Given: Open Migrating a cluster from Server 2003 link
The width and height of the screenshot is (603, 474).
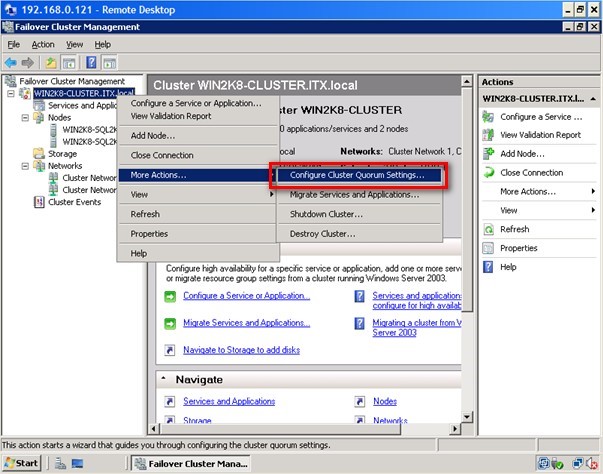Looking at the screenshot, I should 417,328.
